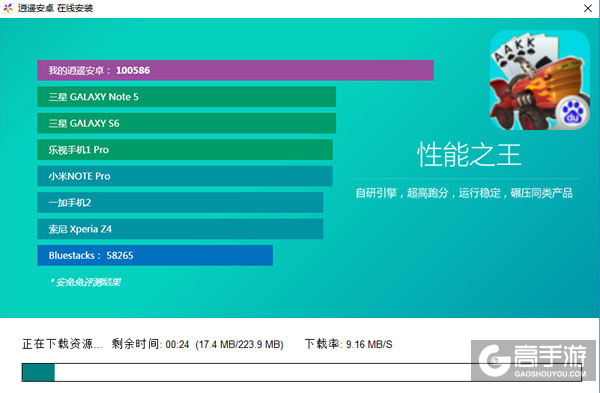Click the 自研引擎 超高跑分 description line
Screen dimensions: 600x393
[464, 193]
